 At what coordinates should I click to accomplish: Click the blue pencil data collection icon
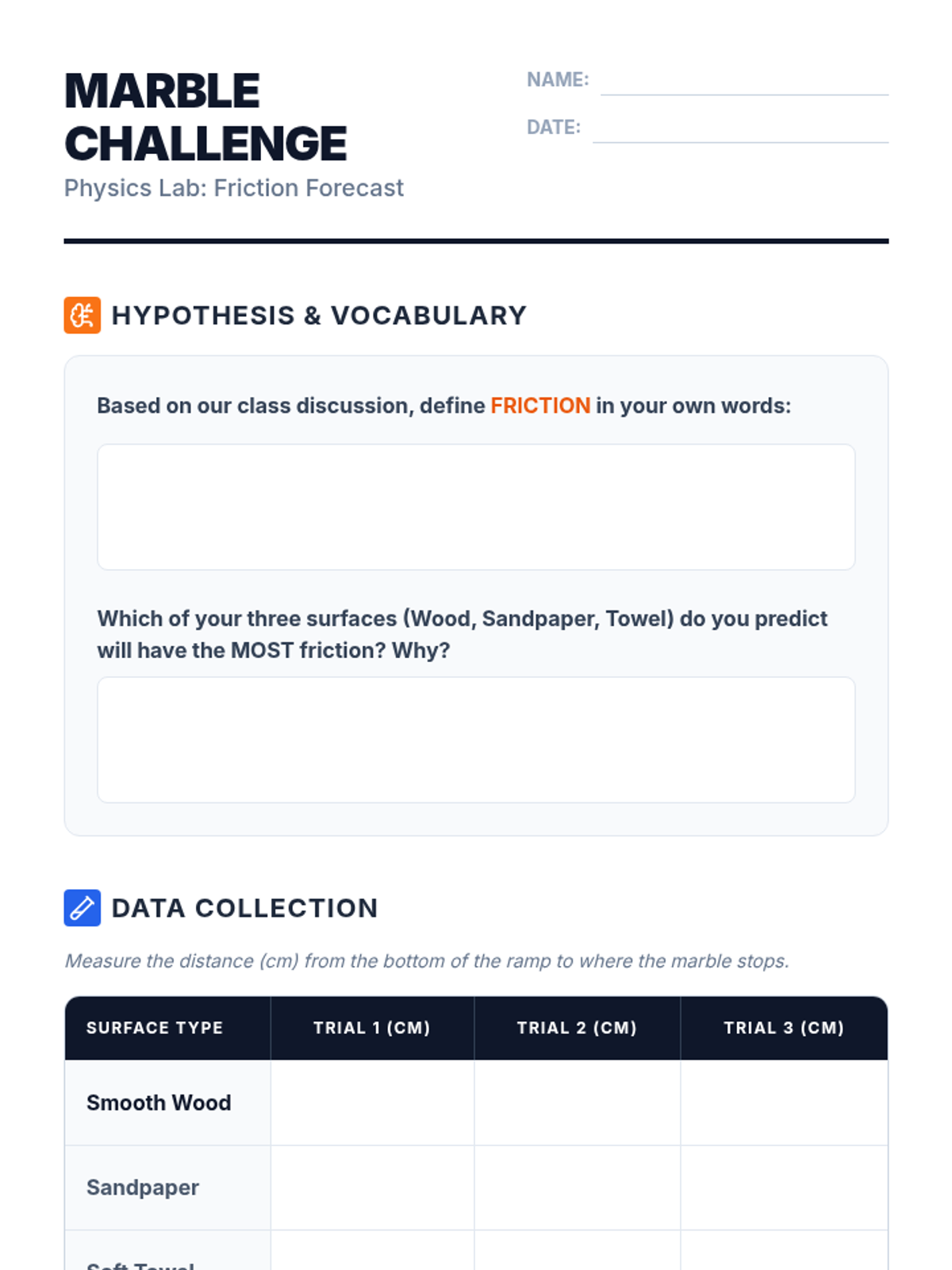click(x=83, y=908)
